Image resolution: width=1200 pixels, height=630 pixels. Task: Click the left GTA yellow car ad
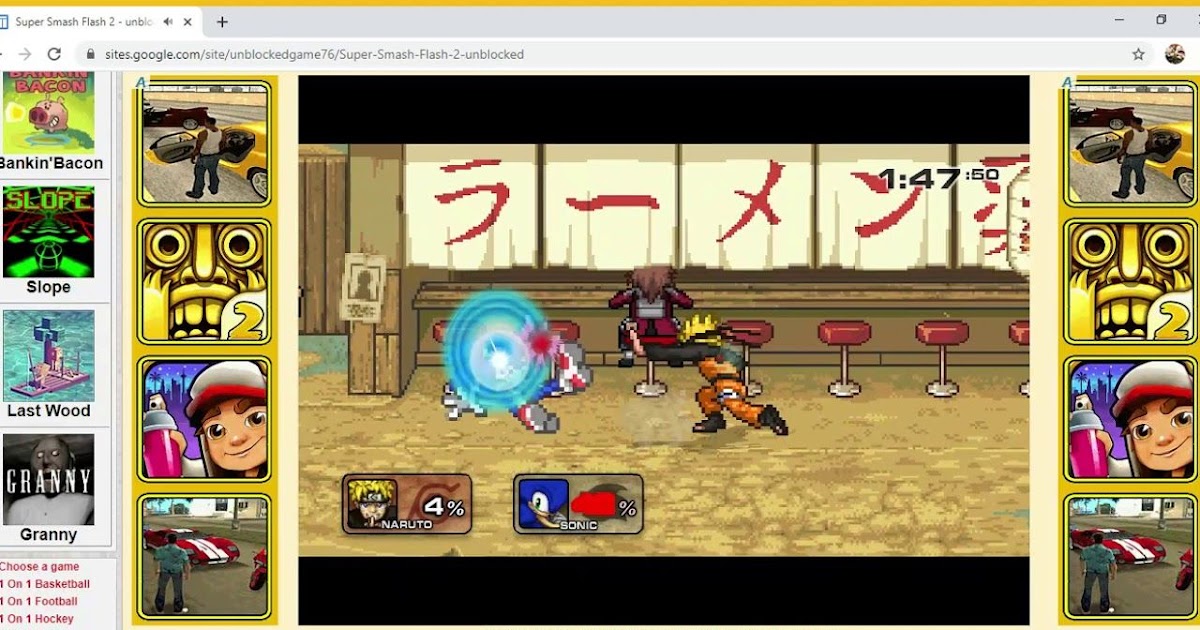pyautogui.click(x=205, y=144)
